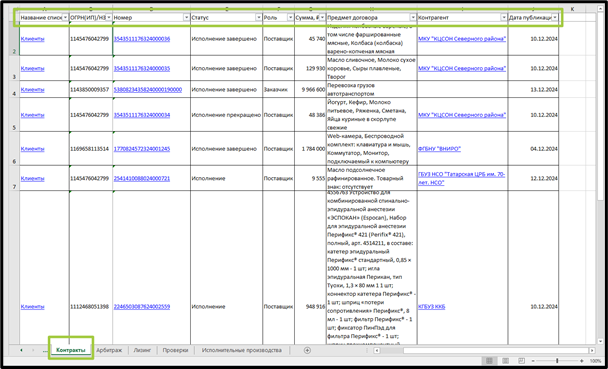Switch to the Исполнительные производства sheet tab
Viewport: 608px width, 369px height.
242,350
